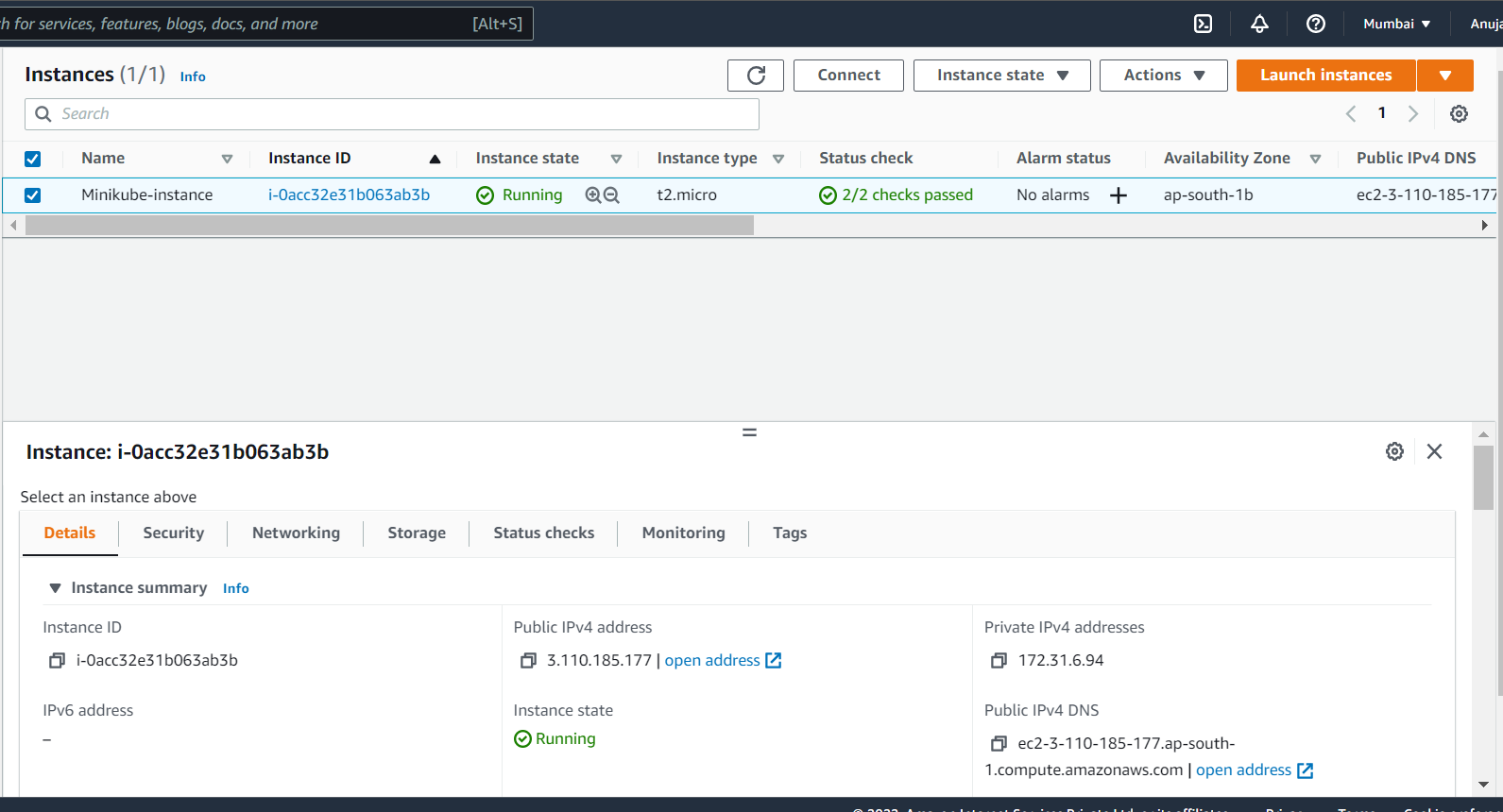The image size is (1503, 812).
Task: Click the ap-south-1b zone cell
Action: 1208,195
